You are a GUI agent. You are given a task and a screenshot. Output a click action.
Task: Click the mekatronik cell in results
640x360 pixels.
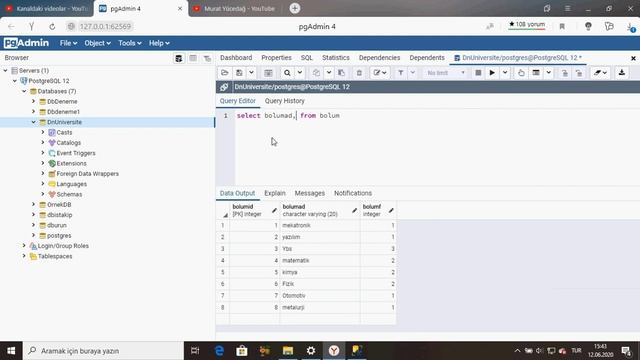320,225
